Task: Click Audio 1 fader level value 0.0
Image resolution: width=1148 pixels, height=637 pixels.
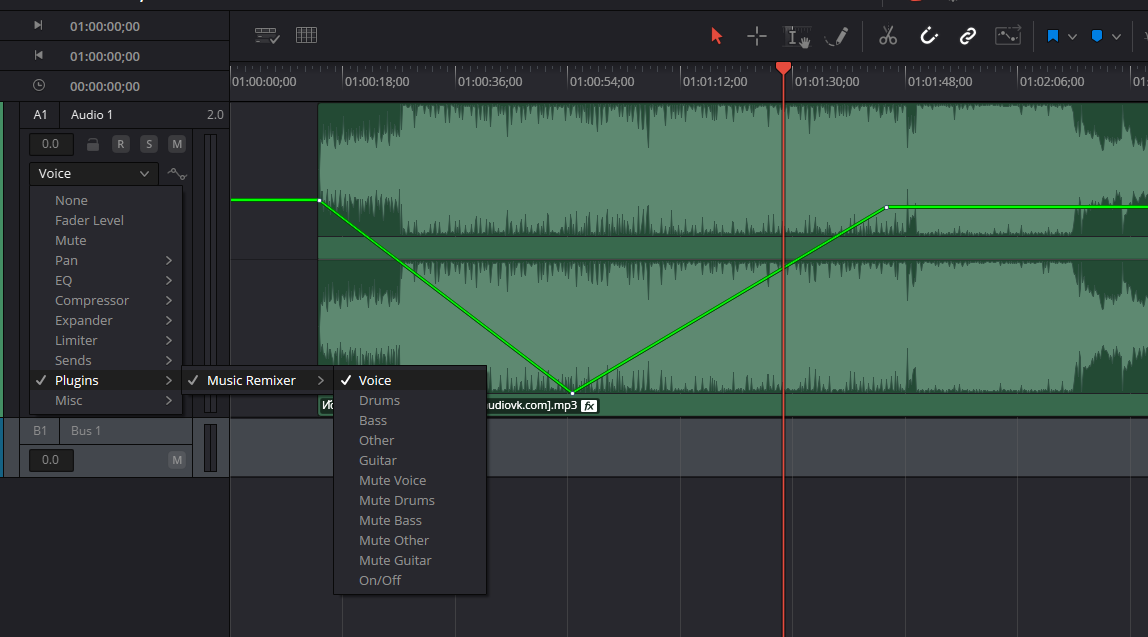Action: click(x=51, y=144)
